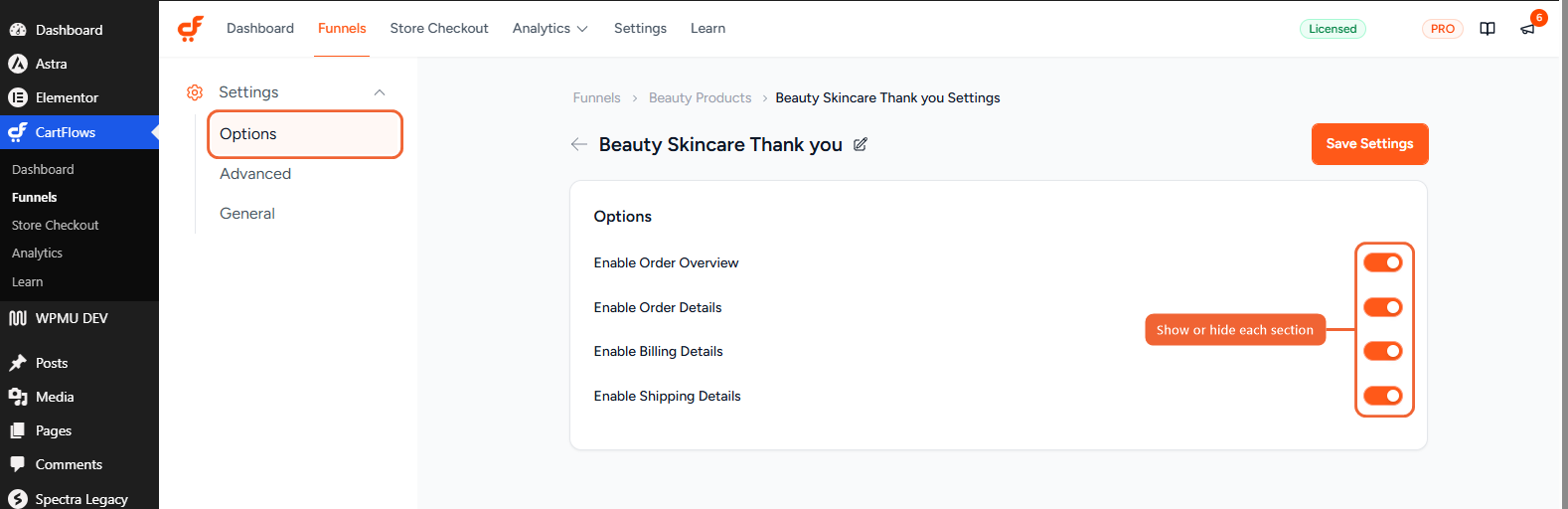Open the documentation book icon
The width and height of the screenshot is (1568, 509).
1488,29
